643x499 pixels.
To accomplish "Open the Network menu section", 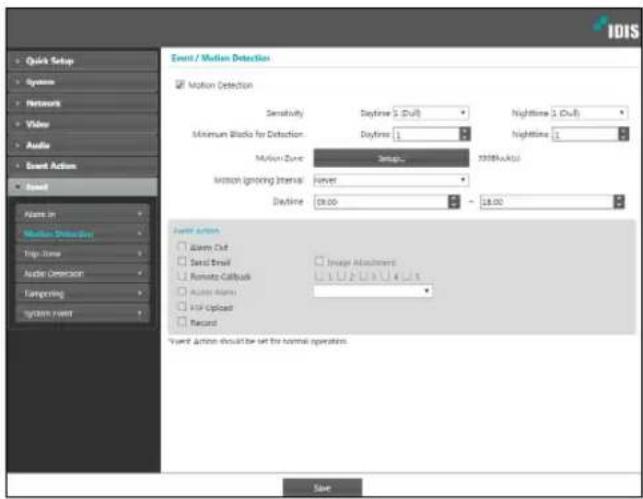I will point(82,103).
